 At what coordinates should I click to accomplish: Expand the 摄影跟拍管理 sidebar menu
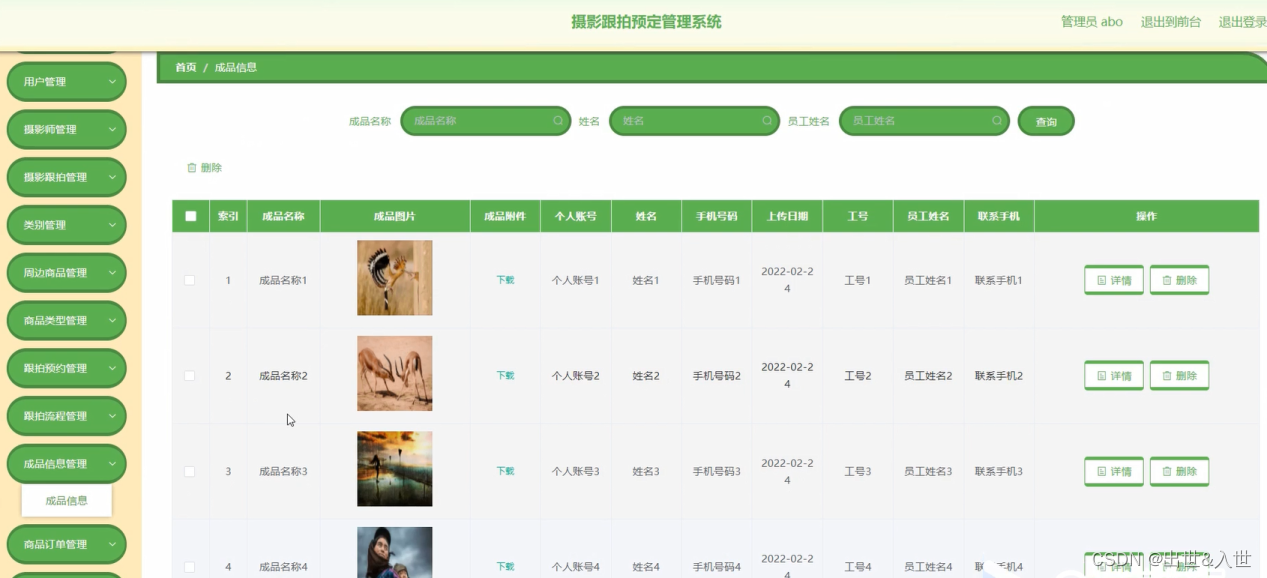pyautogui.click(x=67, y=177)
